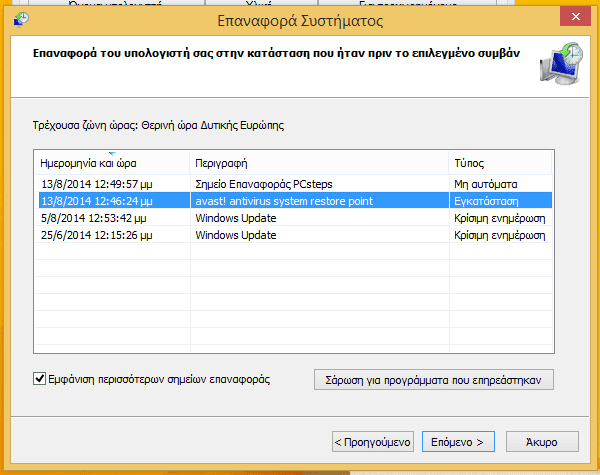Toggle the Εμφάνιση περισσότερων σημείων επαναφοράς checkbox
Viewport: 600px width, 475px height.
(x=40, y=379)
